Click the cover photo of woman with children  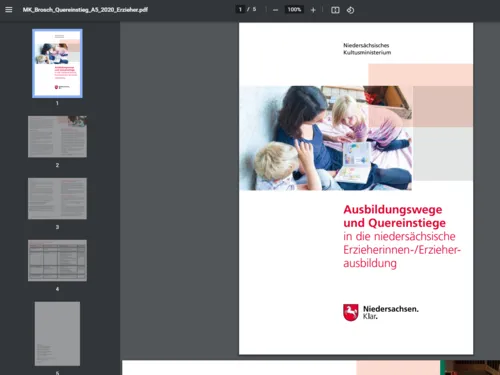point(325,138)
